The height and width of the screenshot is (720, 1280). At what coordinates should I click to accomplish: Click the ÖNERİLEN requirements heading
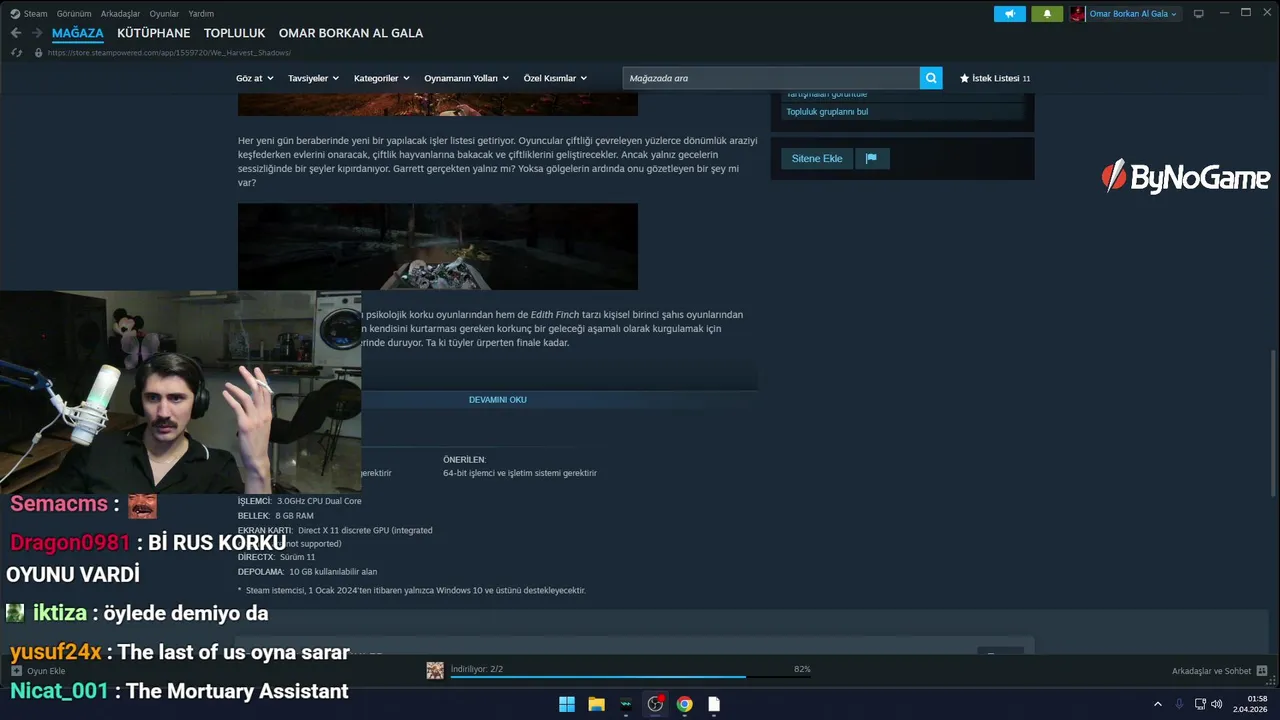point(464,460)
